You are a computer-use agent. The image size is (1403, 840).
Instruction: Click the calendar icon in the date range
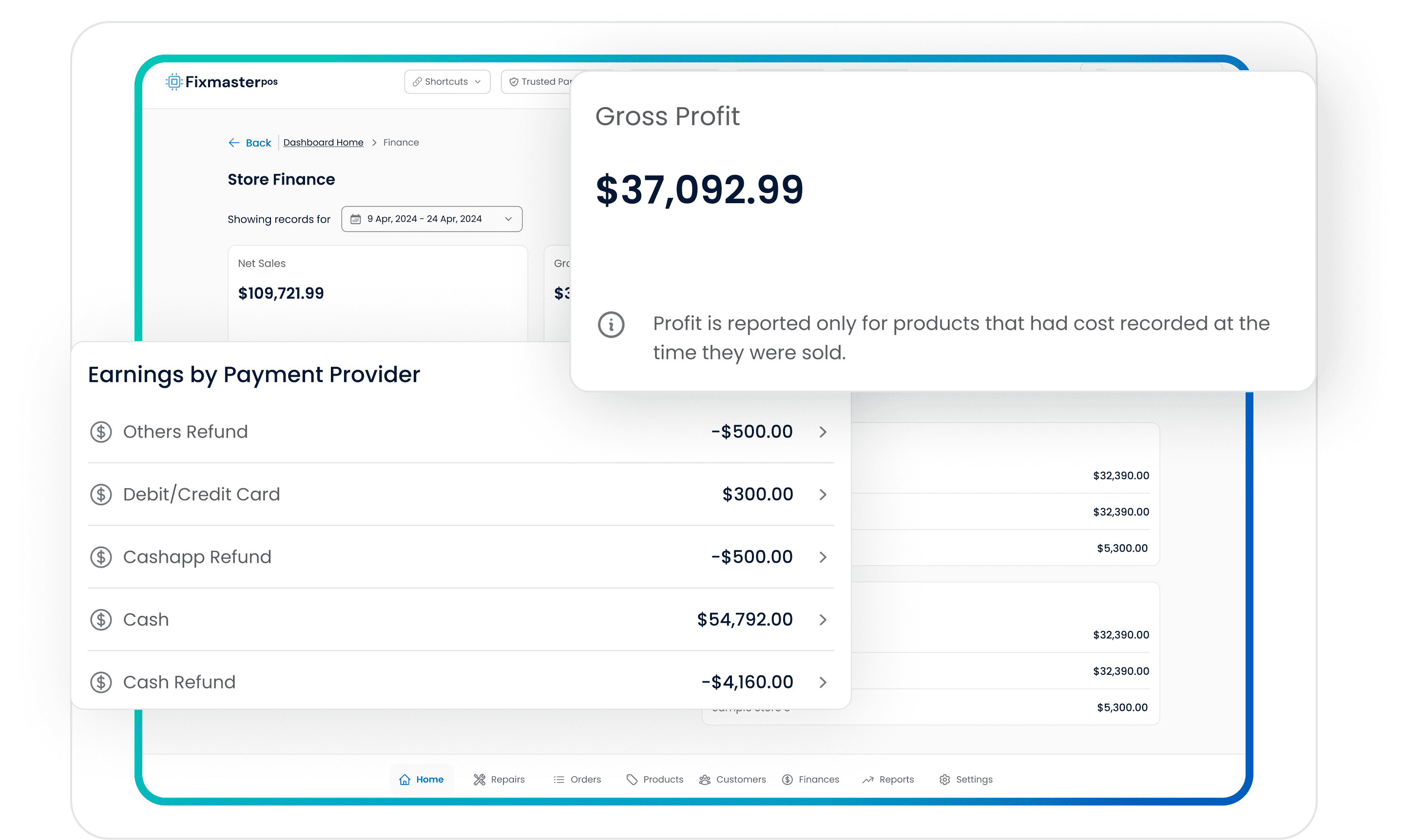(355, 219)
